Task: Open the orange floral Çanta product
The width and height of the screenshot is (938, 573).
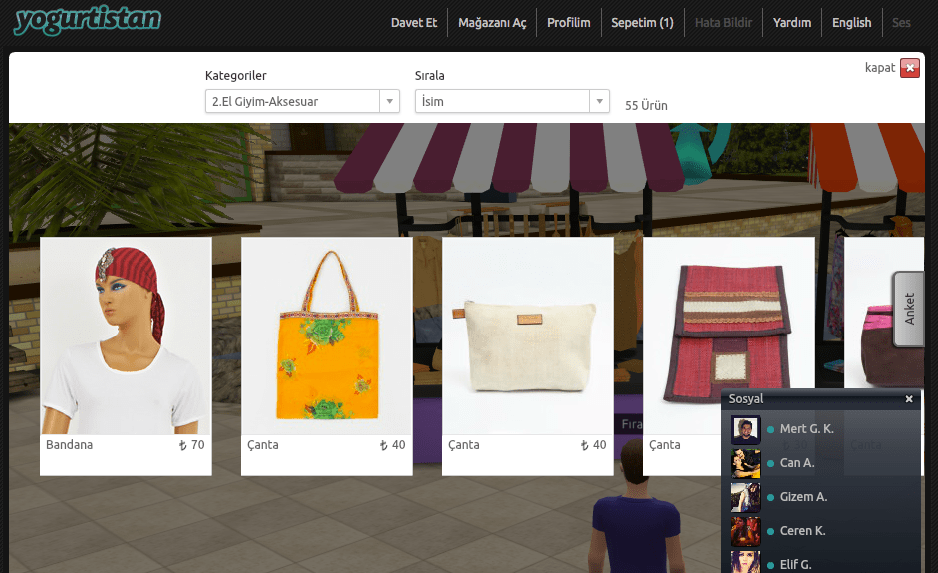Action: (326, 335)
